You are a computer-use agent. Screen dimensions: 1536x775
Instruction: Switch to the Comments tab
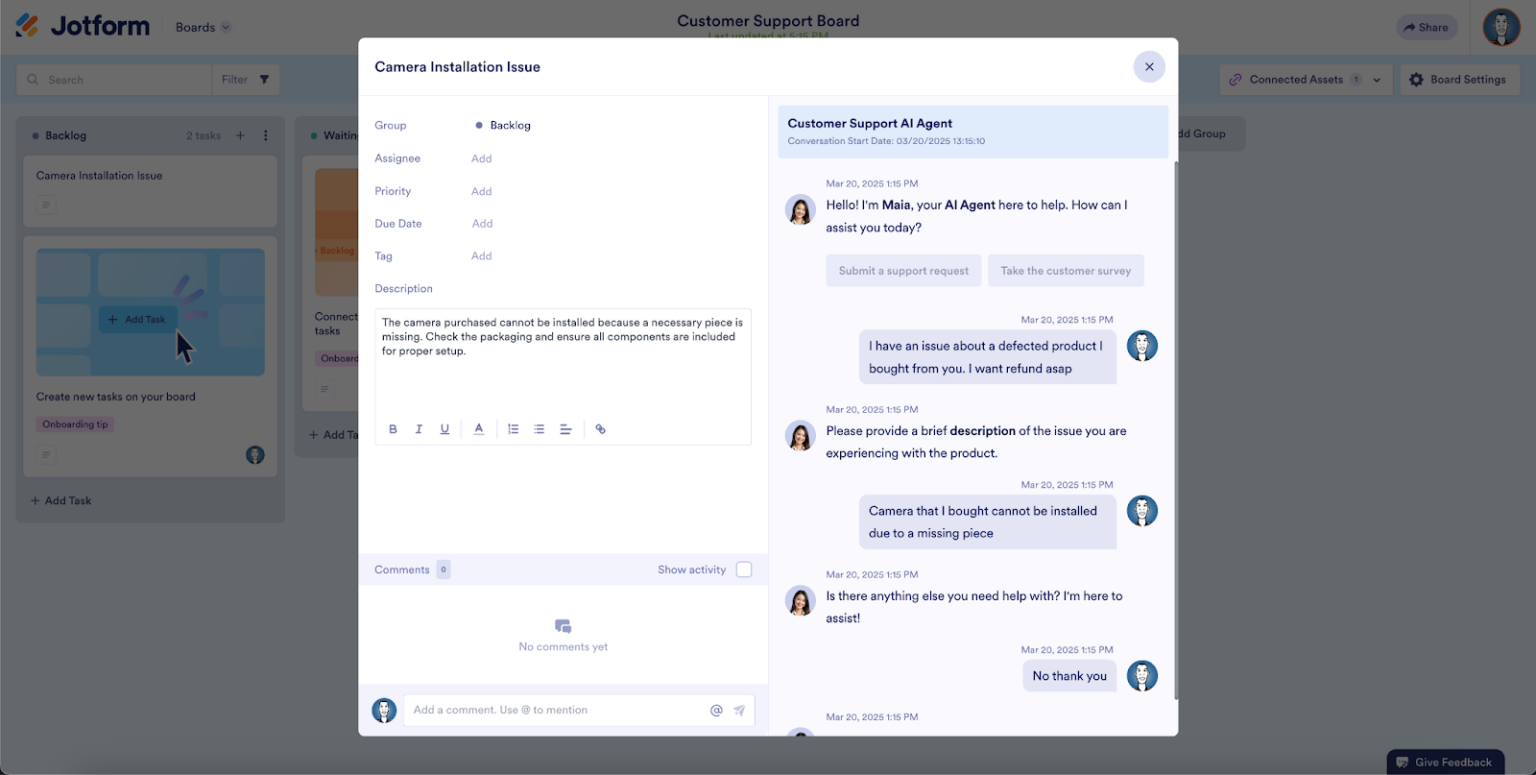[401, 569]
